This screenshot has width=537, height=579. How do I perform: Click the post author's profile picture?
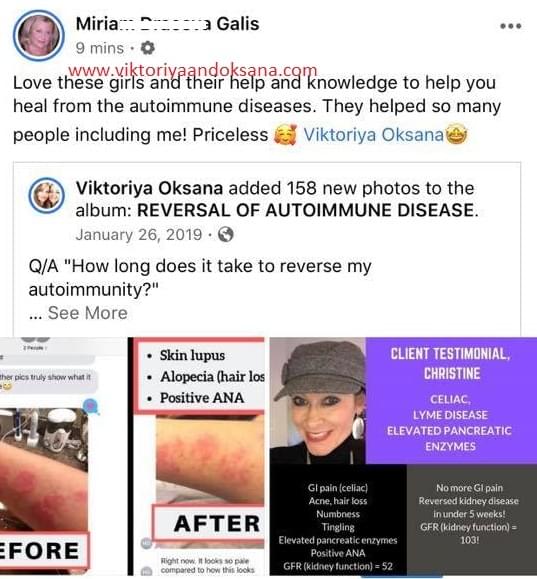[x=39, y=35]
